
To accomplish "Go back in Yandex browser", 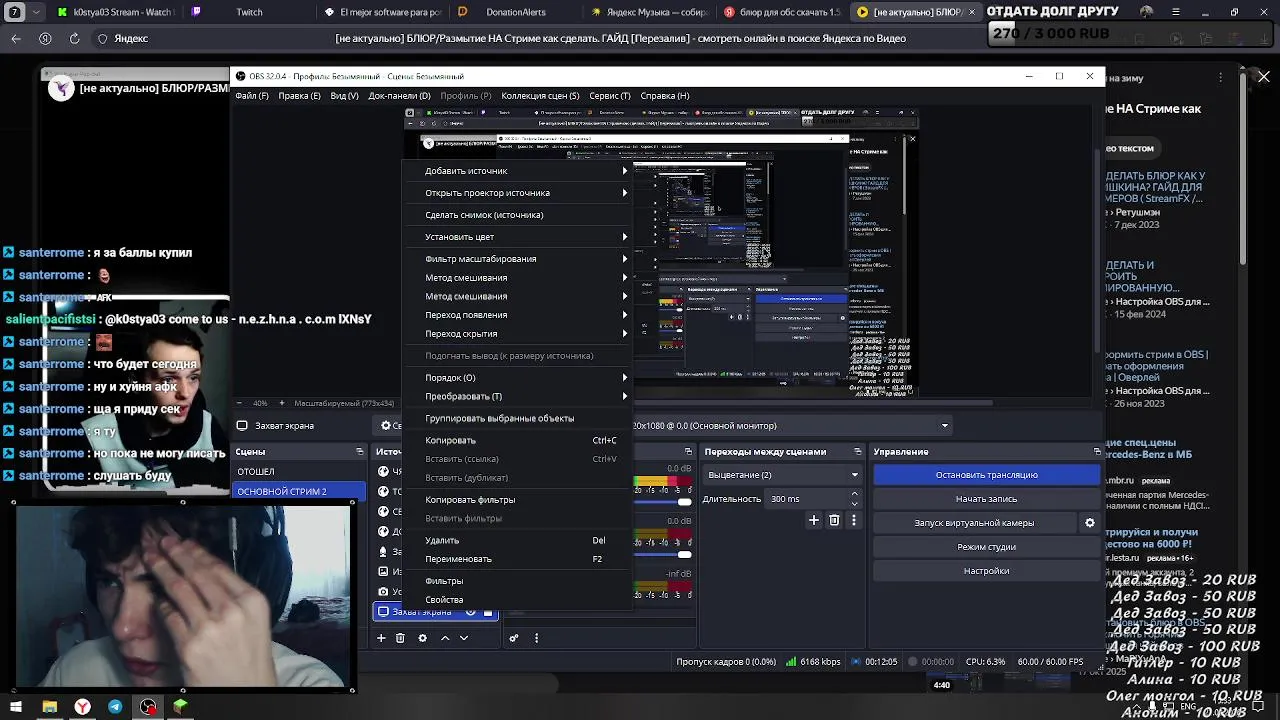I will [16, 38].
